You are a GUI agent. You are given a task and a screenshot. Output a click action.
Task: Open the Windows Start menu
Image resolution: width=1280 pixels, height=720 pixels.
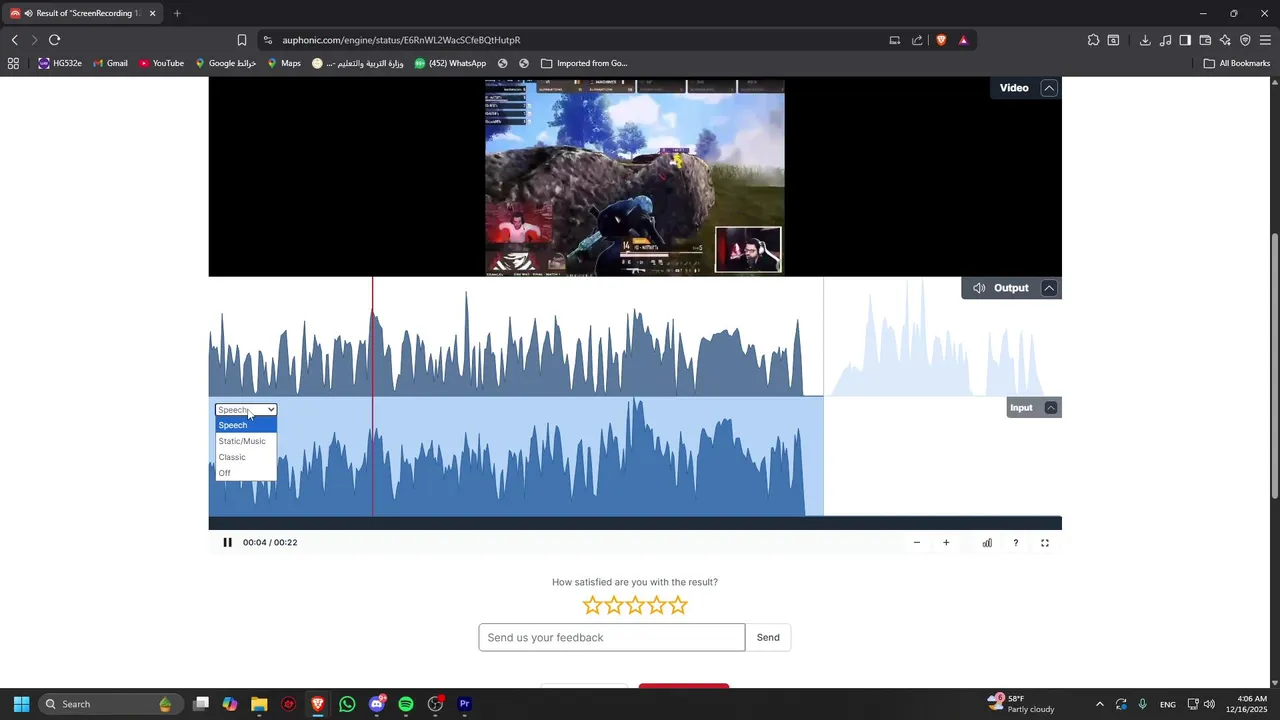21,704
